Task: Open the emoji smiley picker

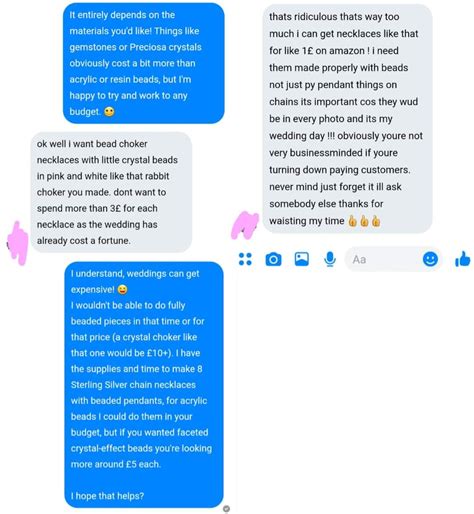Action: tap(430, 259)
